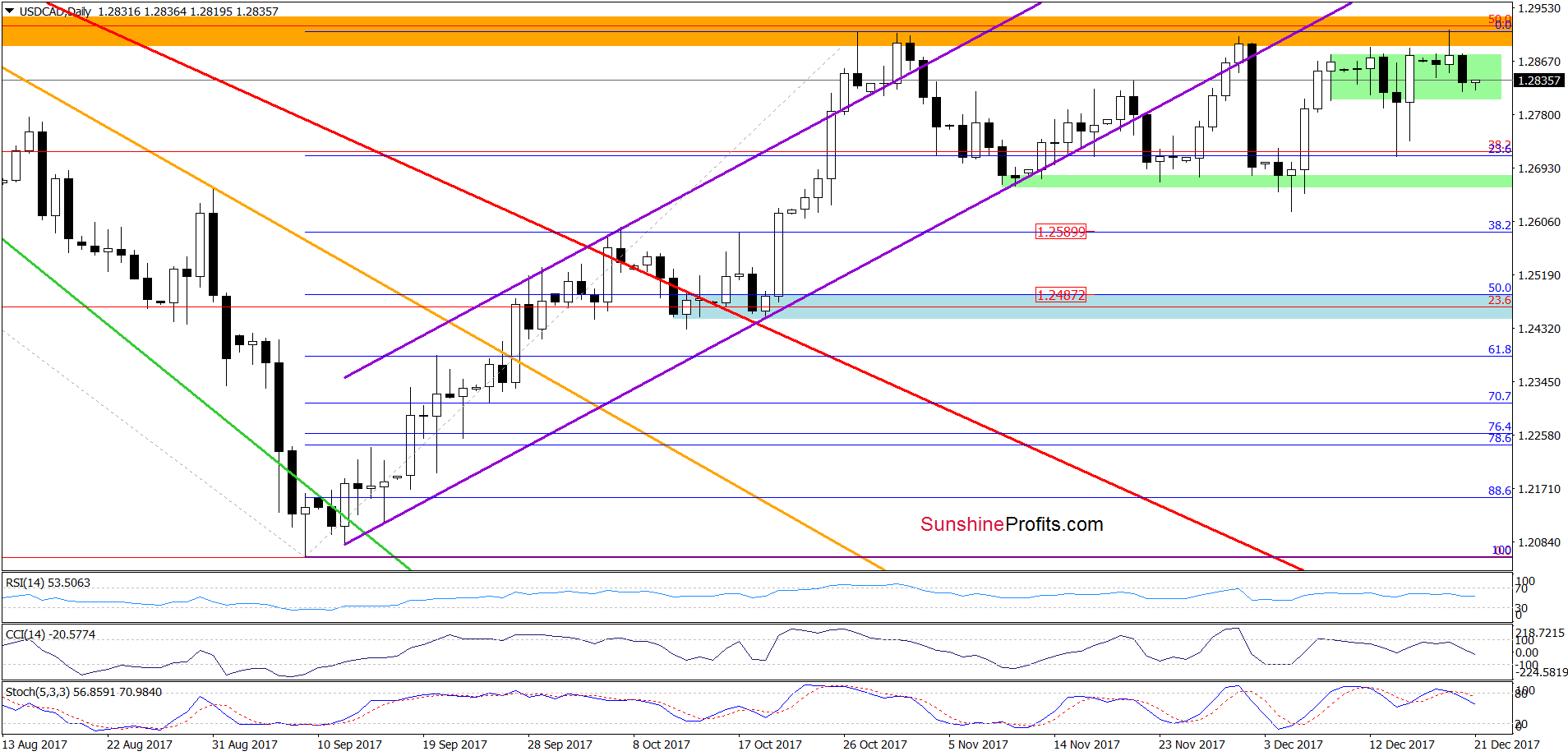The width and height of the screenshot is (1568, 756).
Task: Select the USDCAD,Daily chart title
Action: tap(55, 12)
